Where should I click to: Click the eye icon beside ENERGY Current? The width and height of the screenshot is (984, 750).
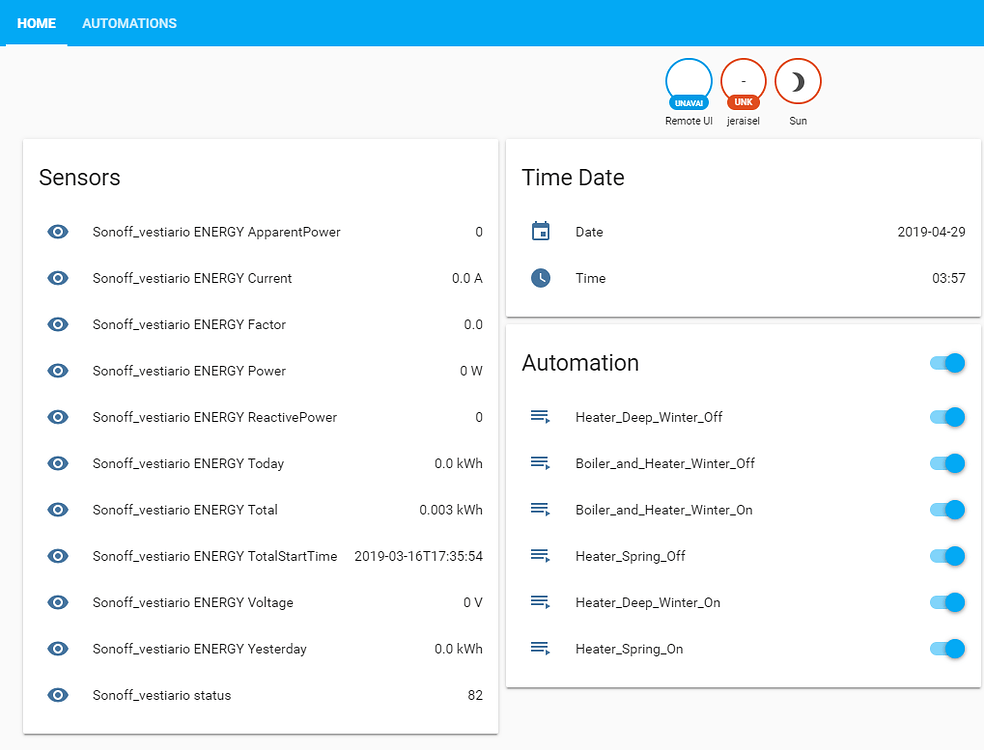click(57, 278)
